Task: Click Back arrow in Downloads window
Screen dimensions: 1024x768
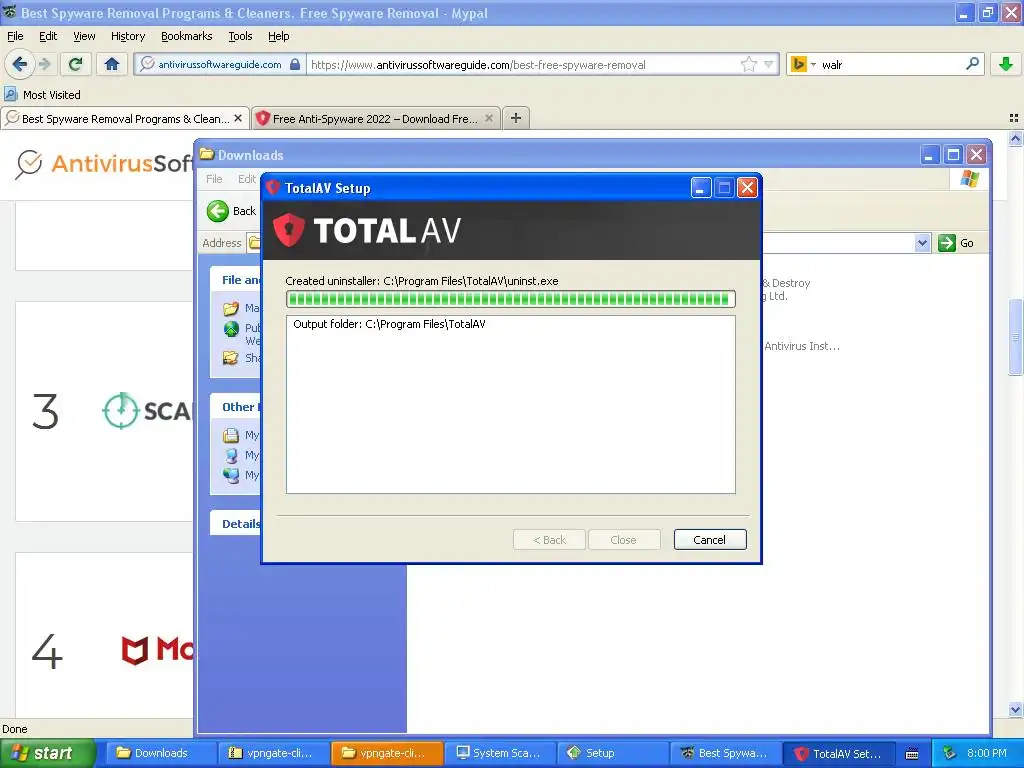Action: coord(231,211)
